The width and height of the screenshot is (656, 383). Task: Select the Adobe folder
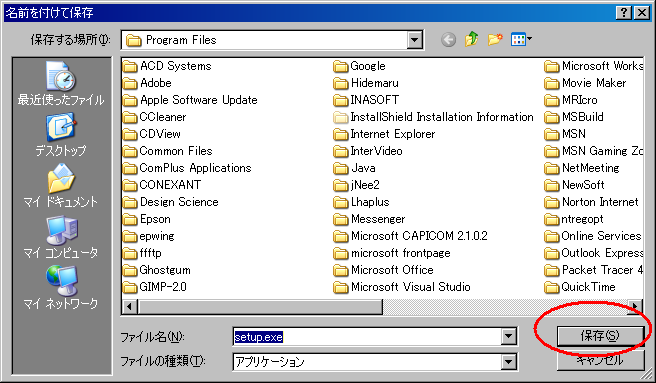click(147, 83)
